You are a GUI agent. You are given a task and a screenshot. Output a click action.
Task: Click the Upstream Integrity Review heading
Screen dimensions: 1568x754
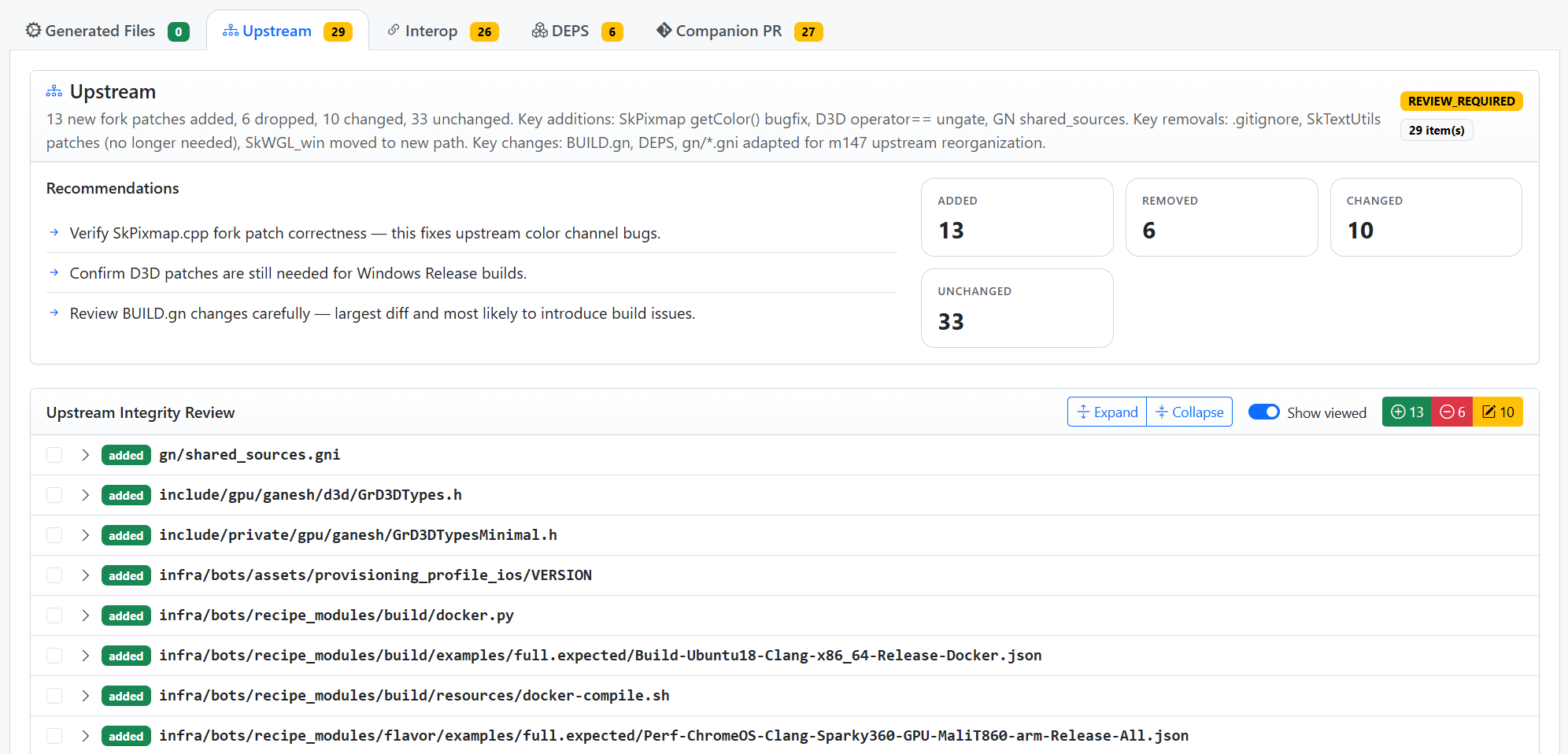click(140, 412)
